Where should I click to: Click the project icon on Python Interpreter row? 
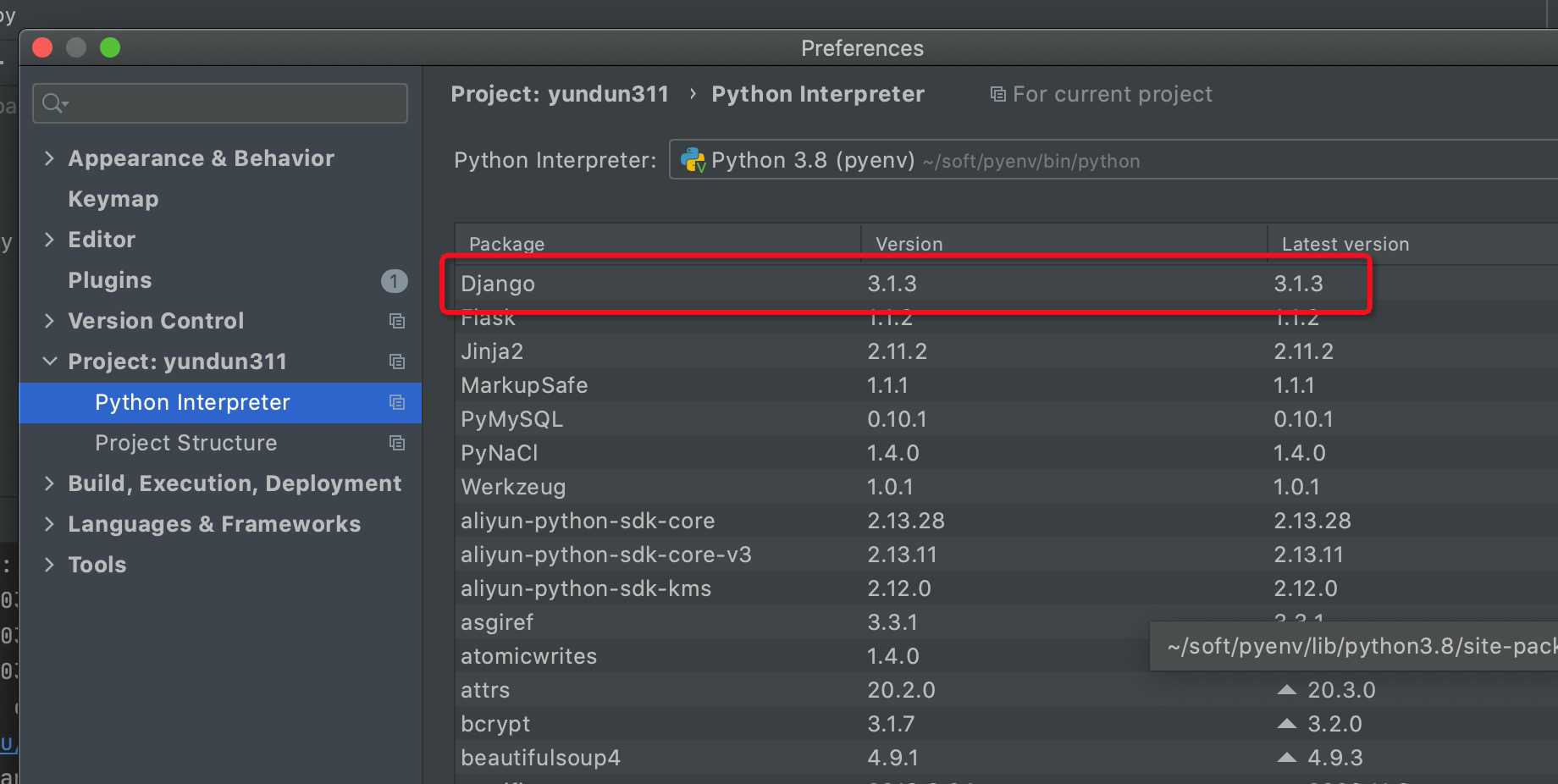pos(397,402)
